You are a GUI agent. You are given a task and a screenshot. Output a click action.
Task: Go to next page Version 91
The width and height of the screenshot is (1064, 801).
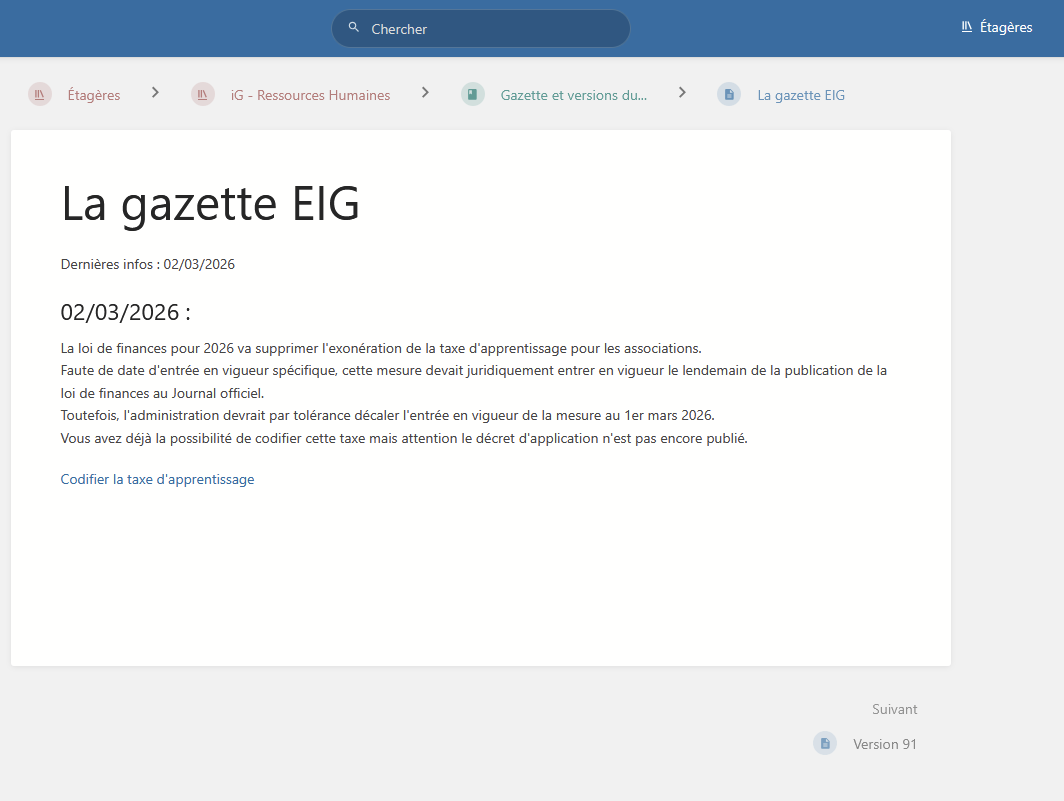[x=884, y=744]
